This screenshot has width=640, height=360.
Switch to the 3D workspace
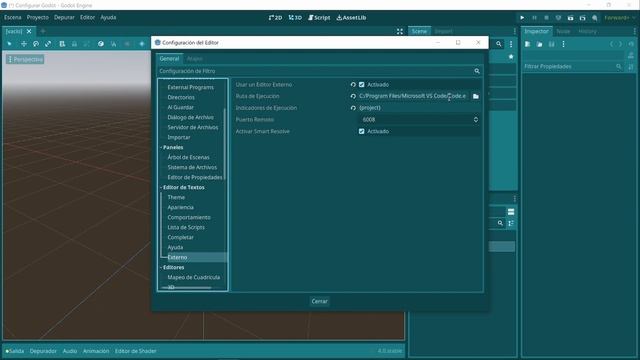click(295, 18)
